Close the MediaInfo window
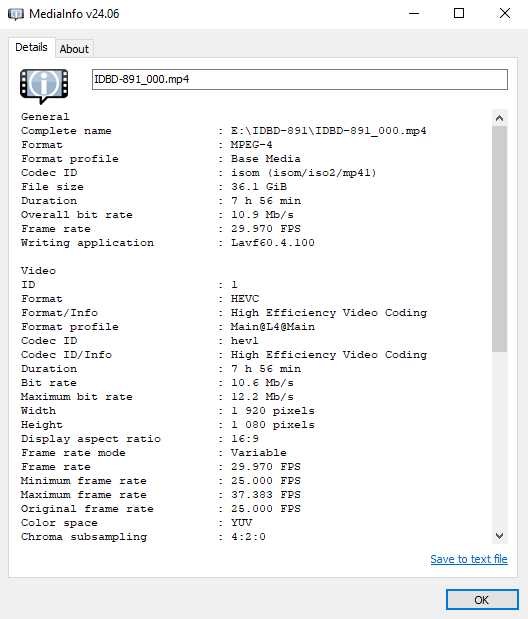The height and width of the screenshot is (619, 528). (505, 14)
